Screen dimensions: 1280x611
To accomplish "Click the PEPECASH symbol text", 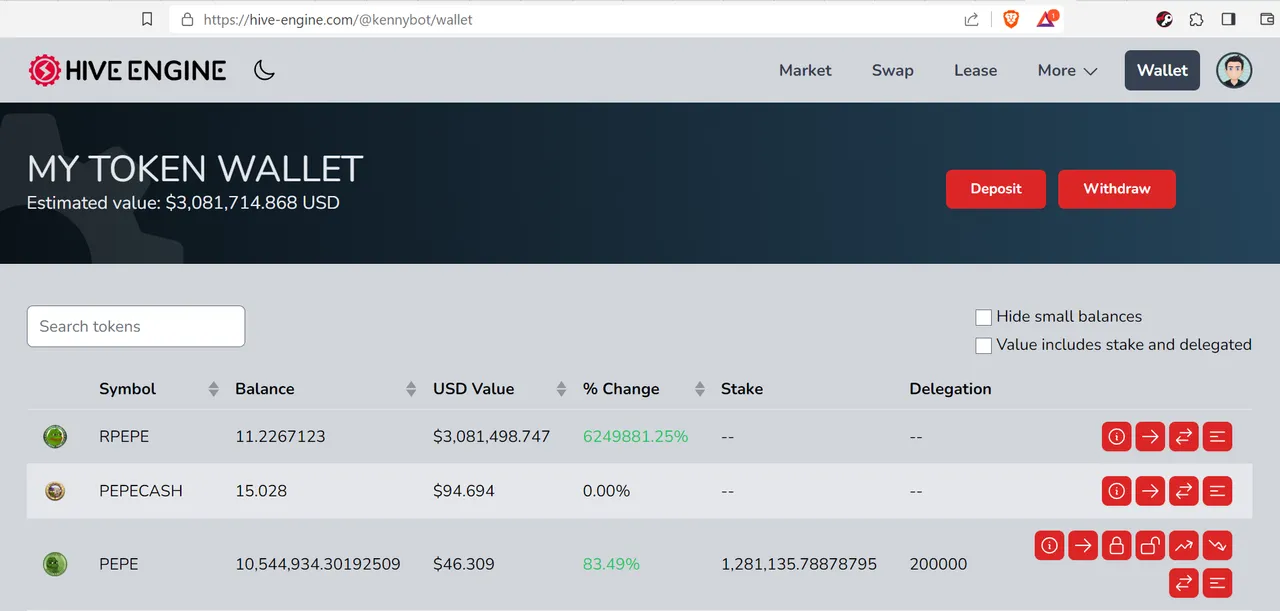I will tap(141, 491).
